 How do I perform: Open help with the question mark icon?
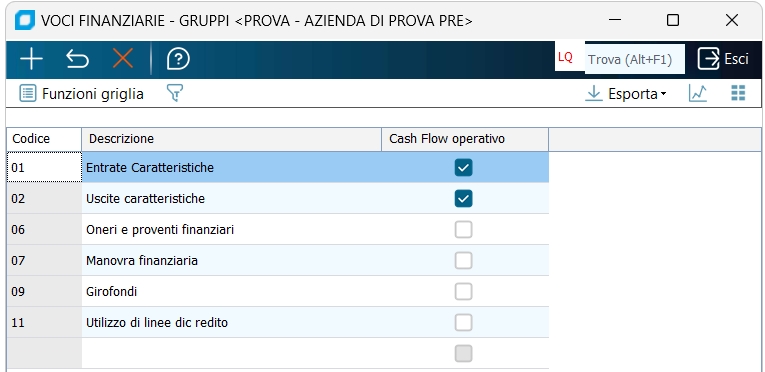(x=178, y=59)
